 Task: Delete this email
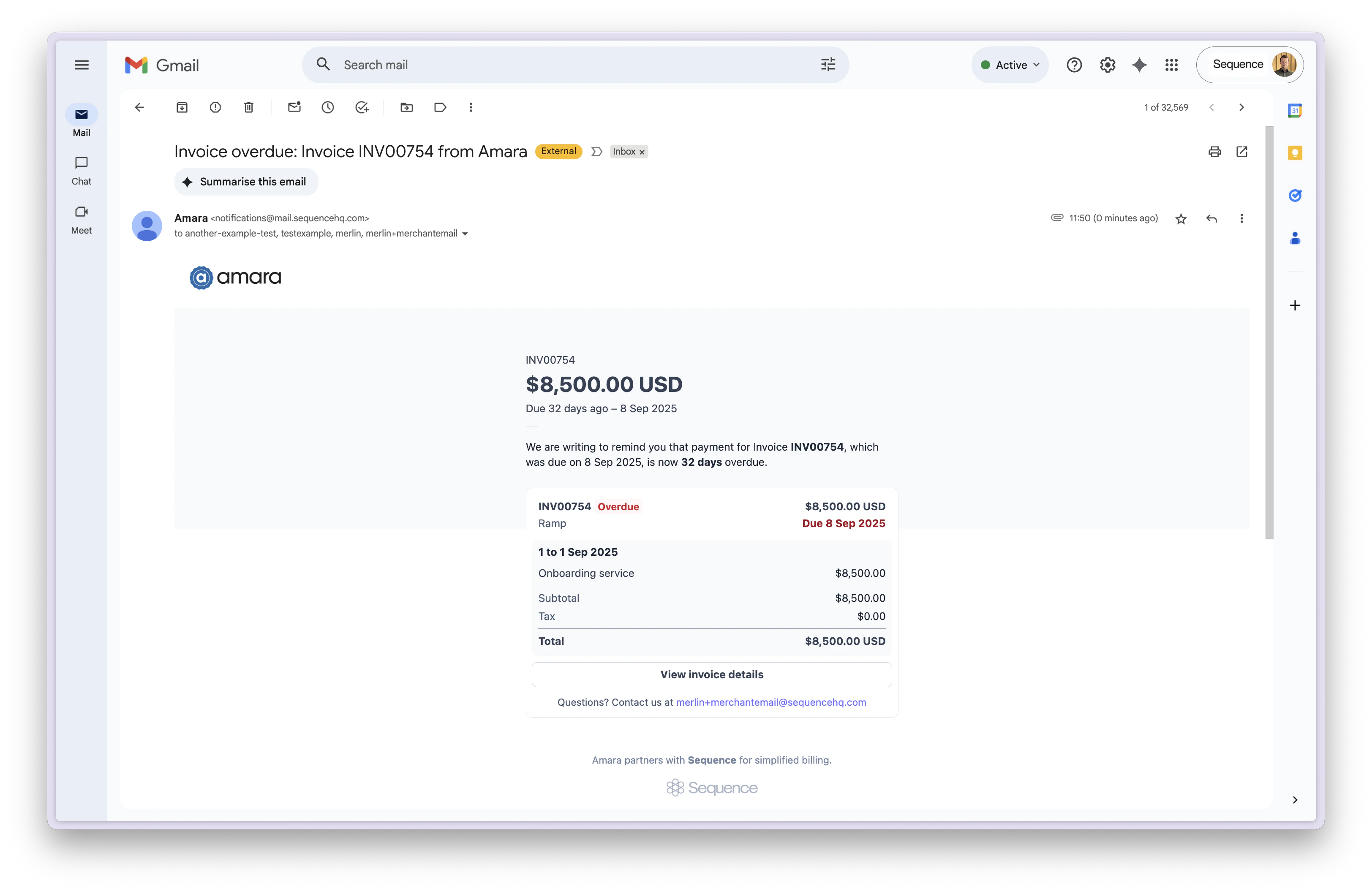pyautogui.click(x=249, y=107)
